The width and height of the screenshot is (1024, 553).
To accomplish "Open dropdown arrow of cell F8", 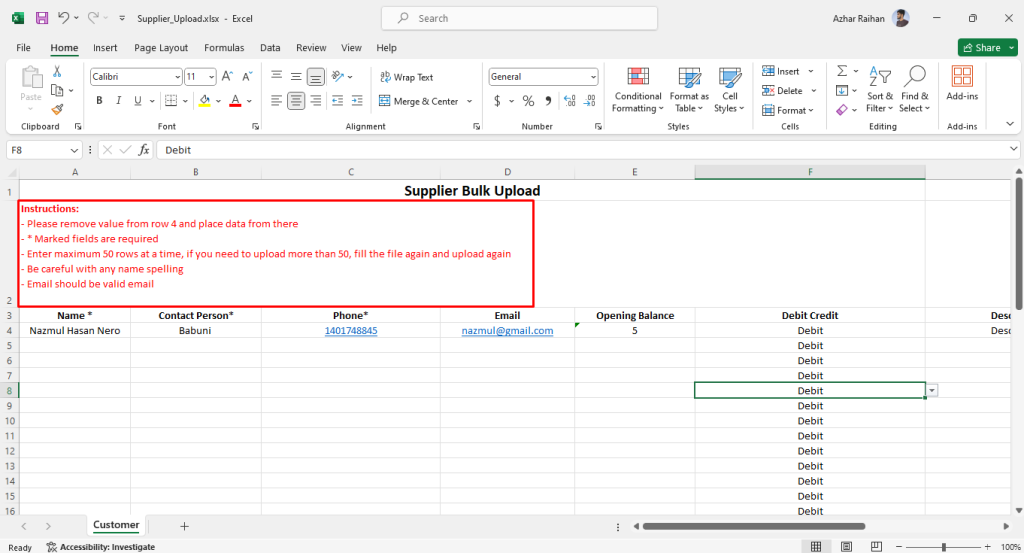I will point(932,390).
